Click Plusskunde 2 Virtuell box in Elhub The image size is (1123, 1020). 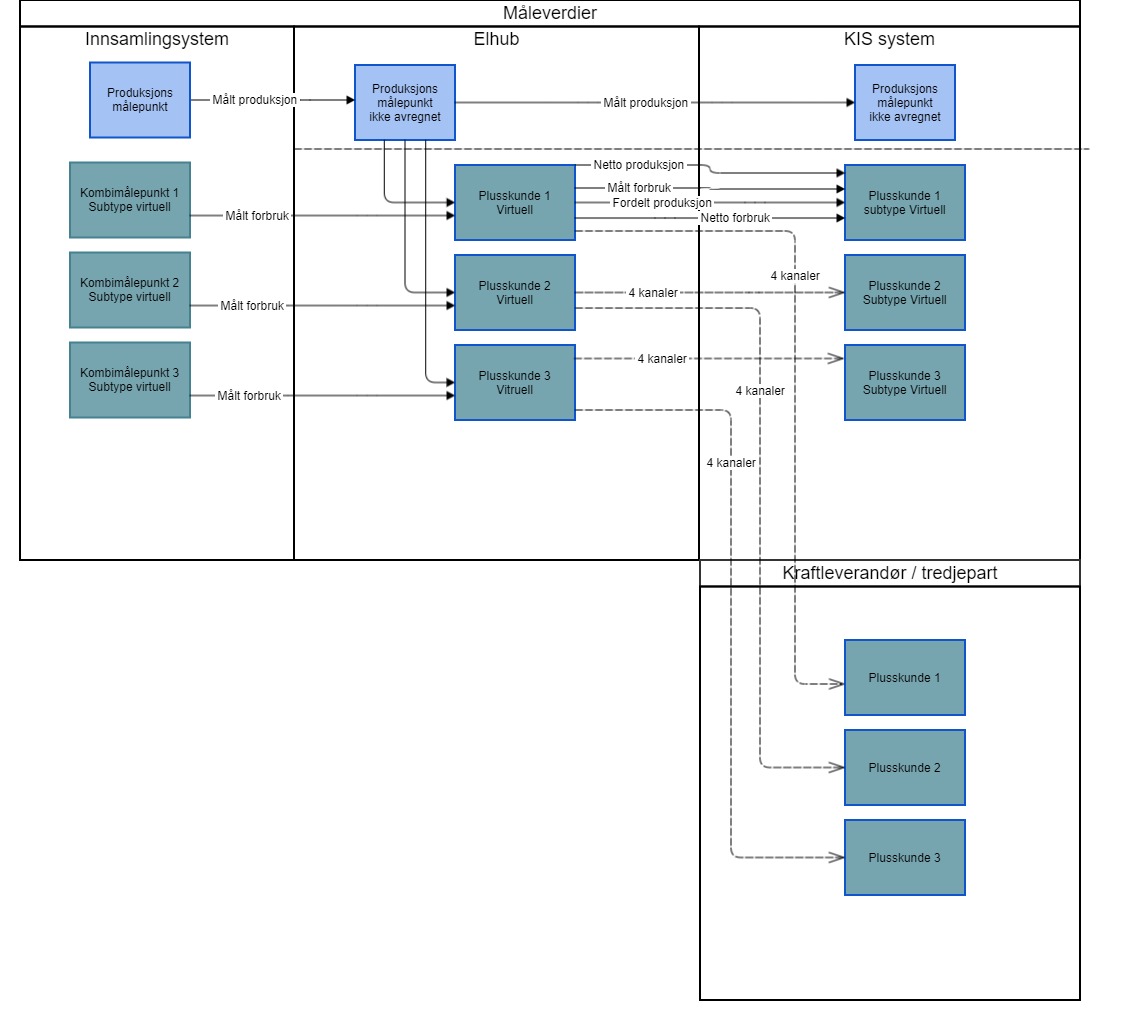[x=515, y=293]
